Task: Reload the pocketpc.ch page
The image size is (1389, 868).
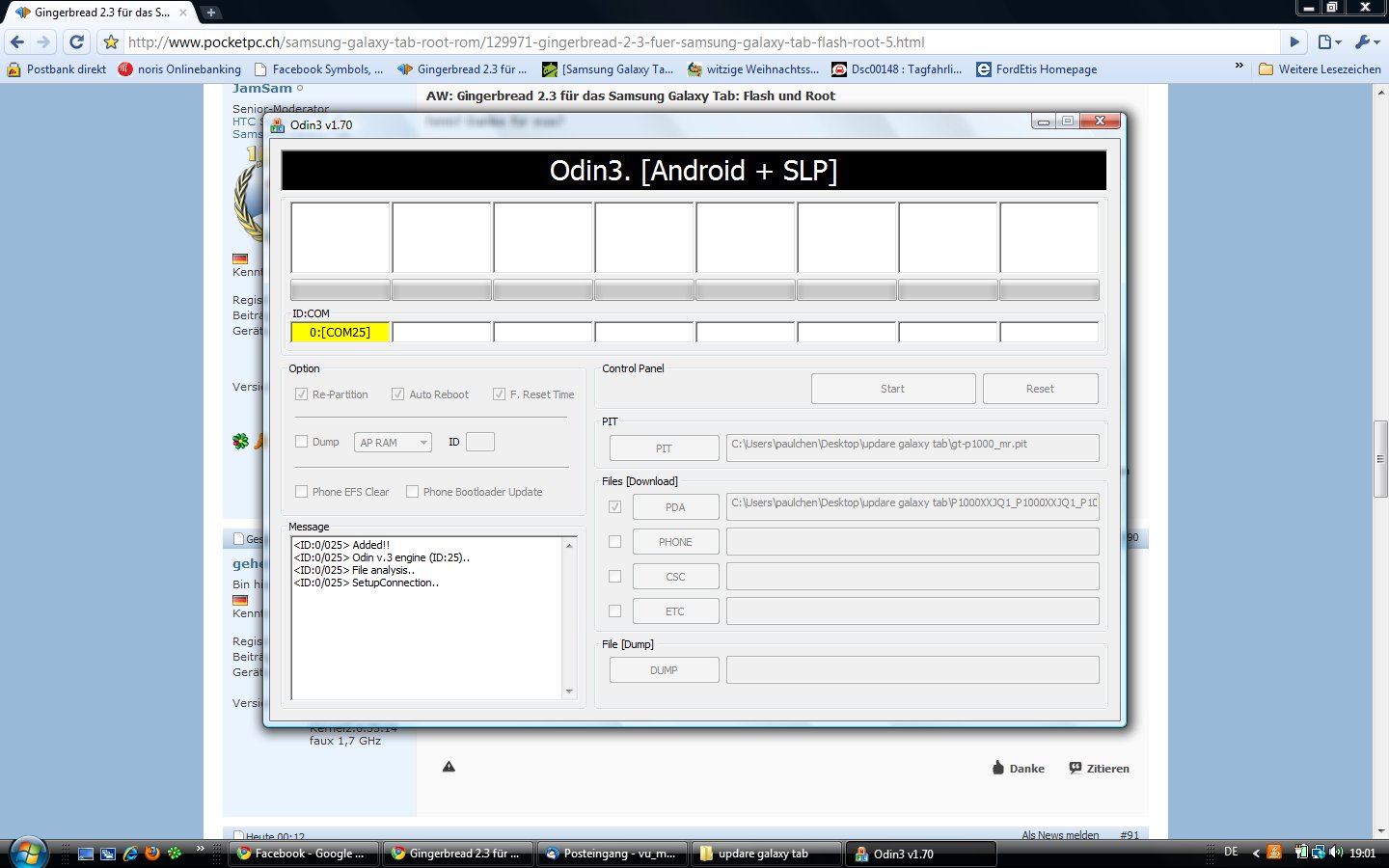Action: [77, 41]
